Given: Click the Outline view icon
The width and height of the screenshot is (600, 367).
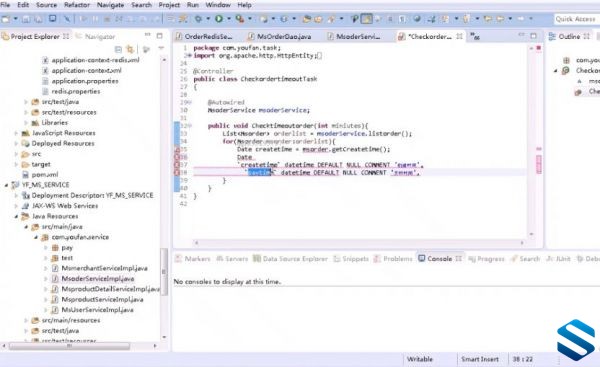Looking at the screenshot, I should pyautogui.click(x=552, y=36).
